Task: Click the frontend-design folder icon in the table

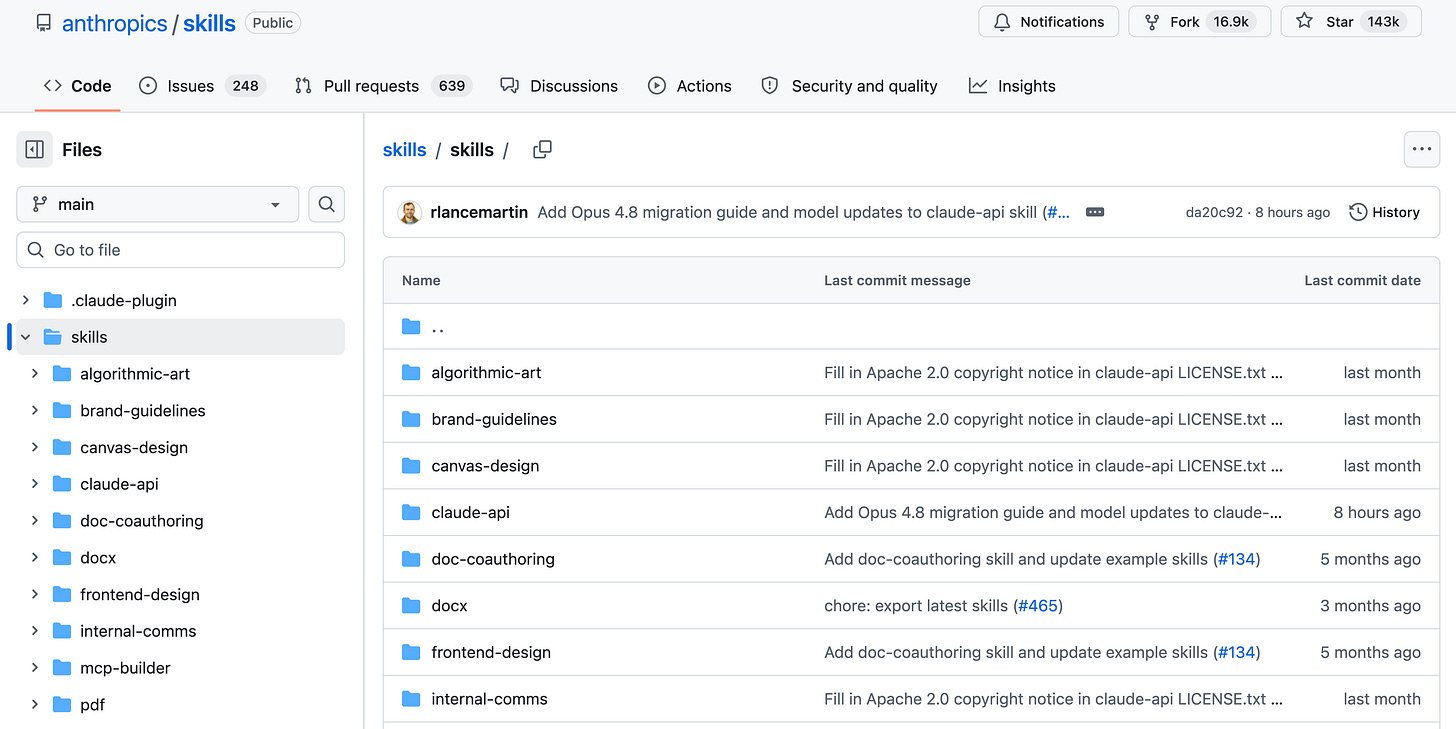Action: 411,652
